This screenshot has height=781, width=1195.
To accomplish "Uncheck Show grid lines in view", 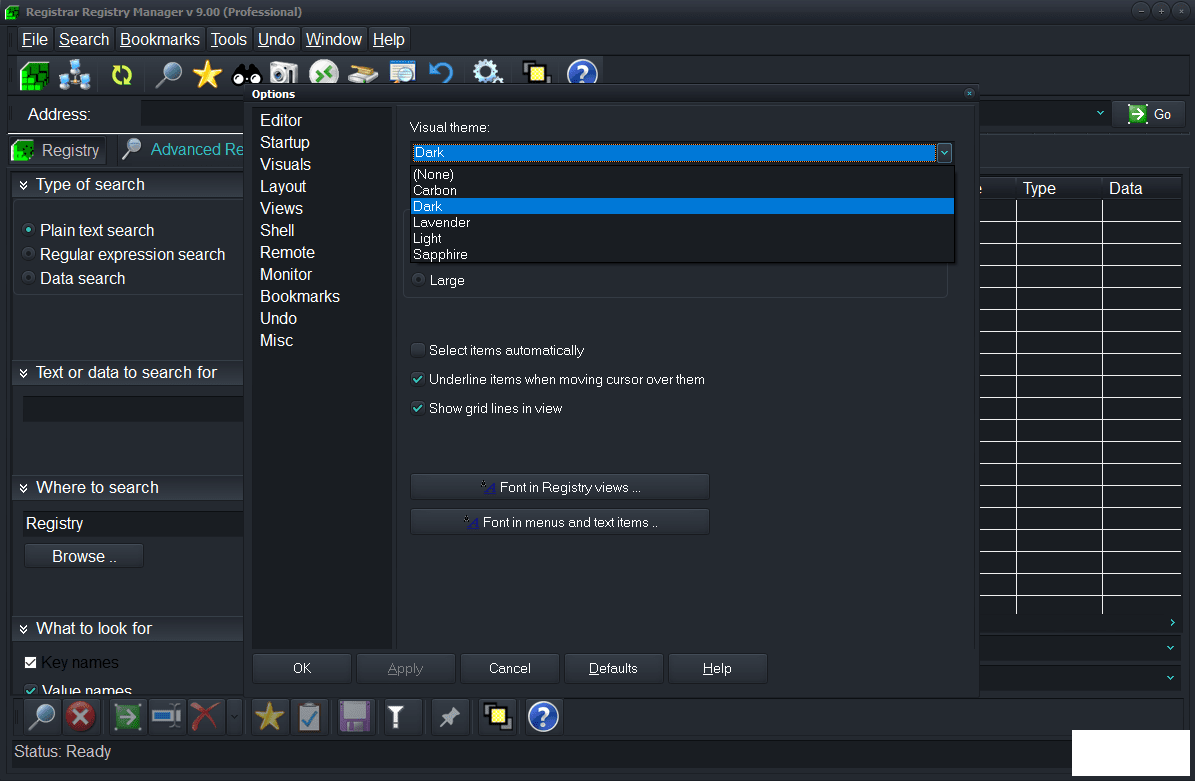I will [x=418, y=408].
